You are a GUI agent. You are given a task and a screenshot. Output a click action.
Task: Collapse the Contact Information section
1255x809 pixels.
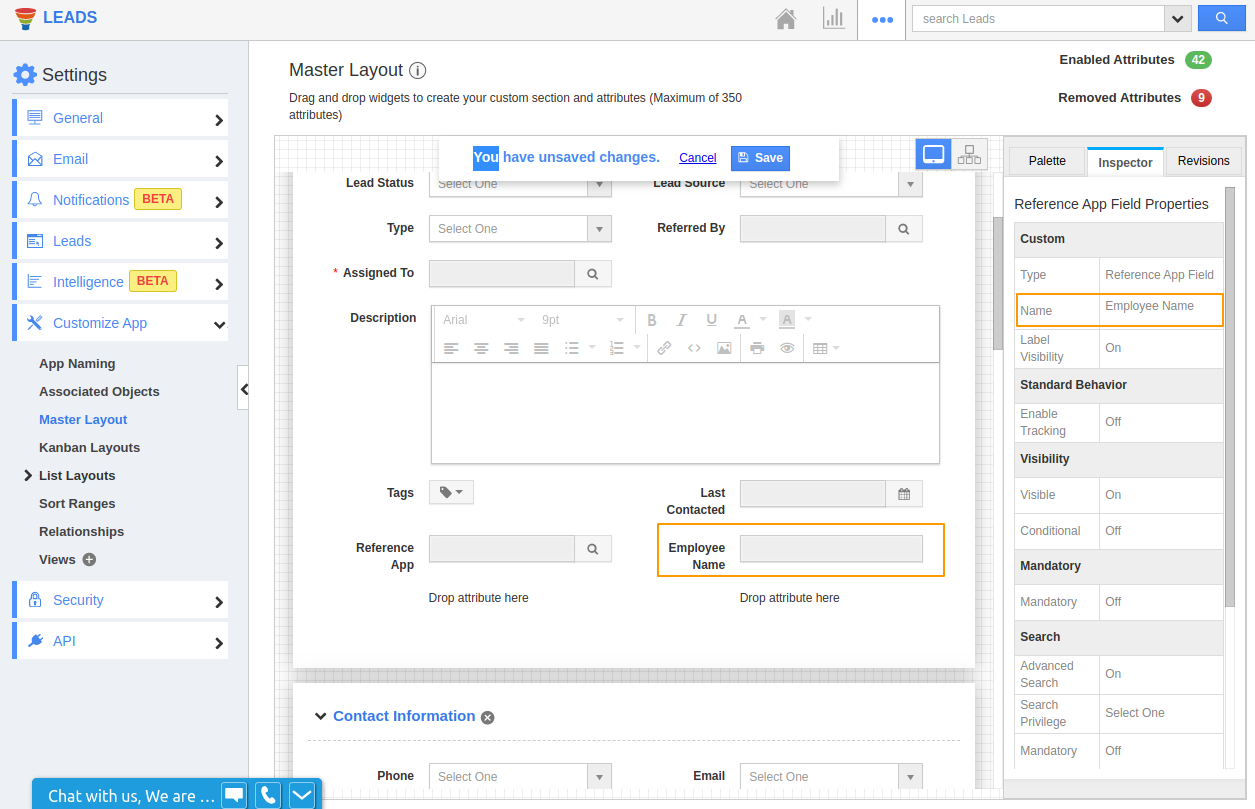point(320,716)
